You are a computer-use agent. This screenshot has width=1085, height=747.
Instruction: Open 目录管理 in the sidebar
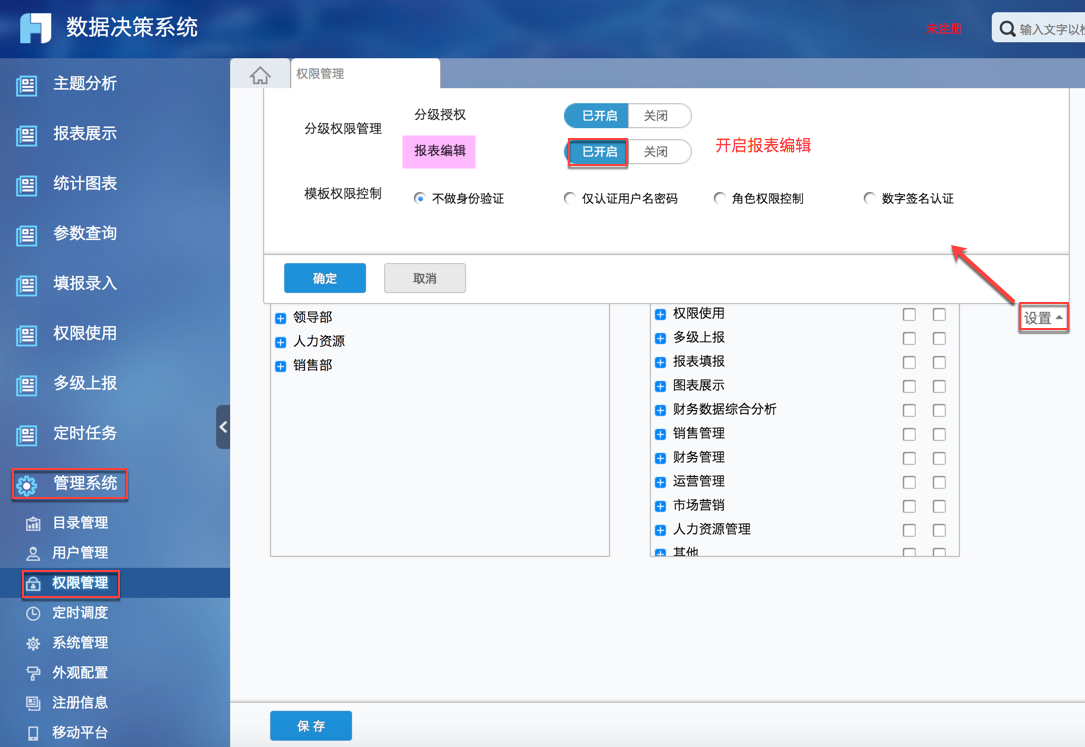[x=80, y=523]
